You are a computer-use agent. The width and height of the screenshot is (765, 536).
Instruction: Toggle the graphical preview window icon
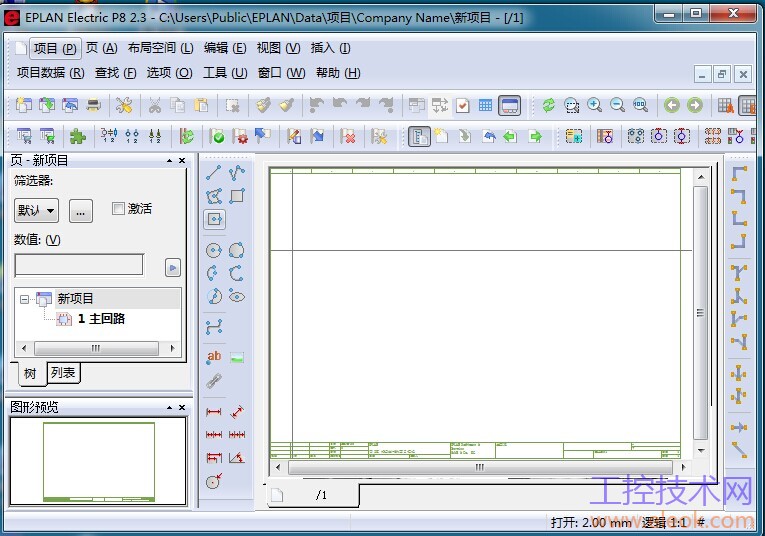(x=510, y=106)
